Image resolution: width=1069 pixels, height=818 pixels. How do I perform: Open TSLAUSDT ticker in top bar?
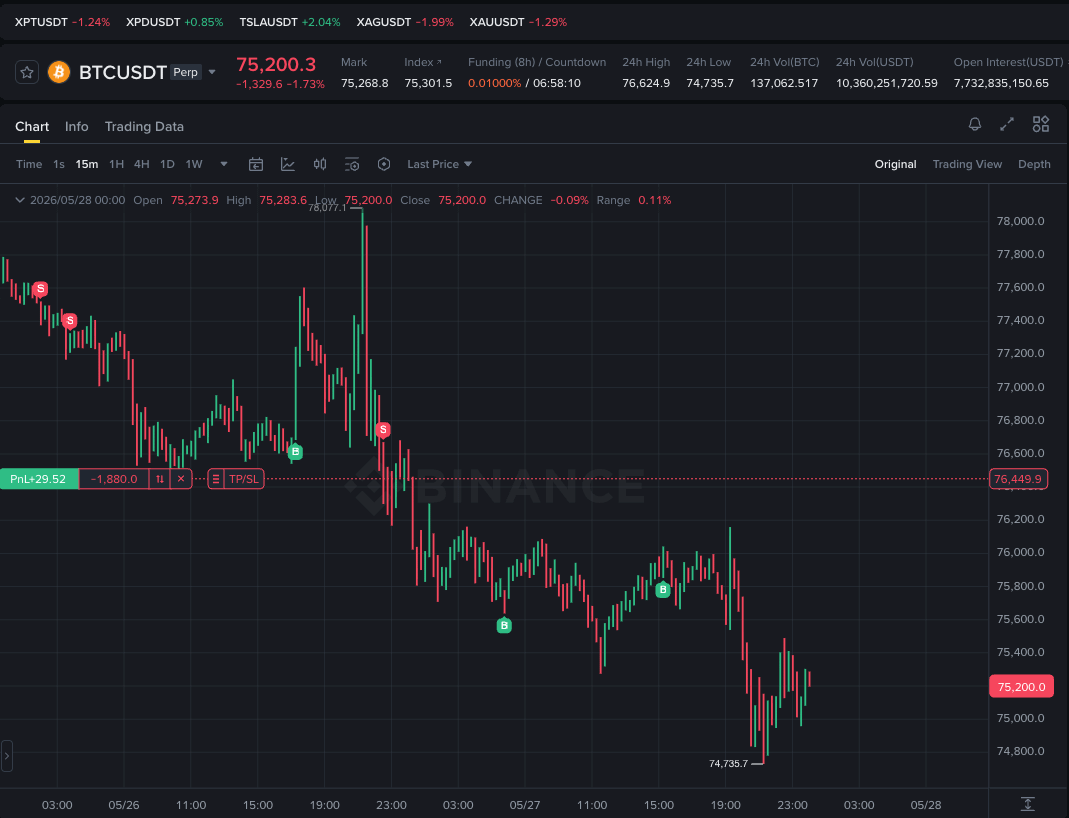[290, 22]
